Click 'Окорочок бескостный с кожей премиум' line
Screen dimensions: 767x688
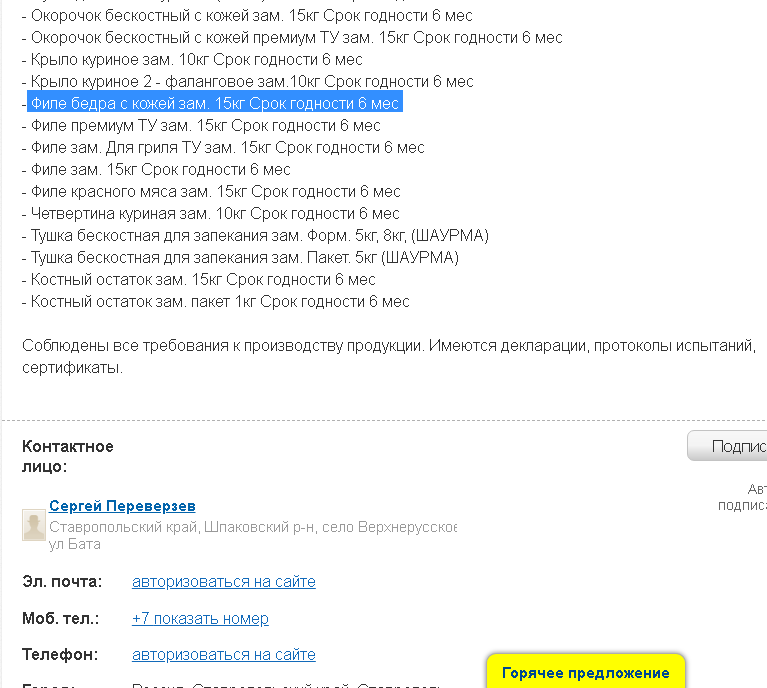tap(292, 38)
